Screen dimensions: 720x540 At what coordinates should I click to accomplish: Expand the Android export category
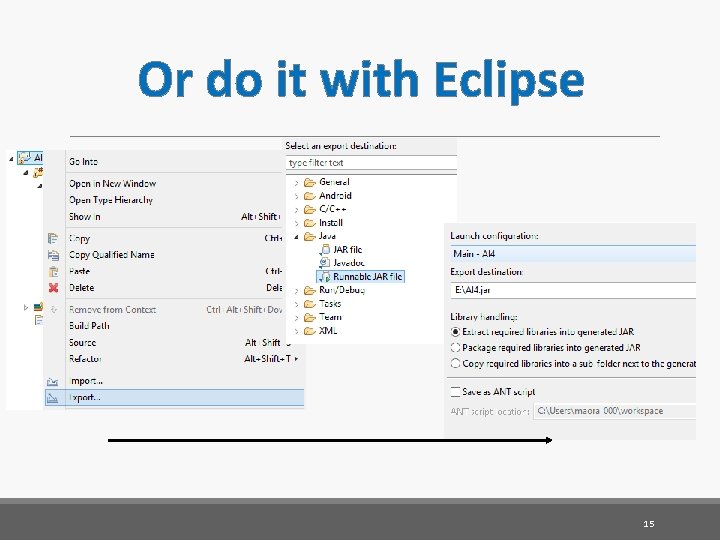297,197
